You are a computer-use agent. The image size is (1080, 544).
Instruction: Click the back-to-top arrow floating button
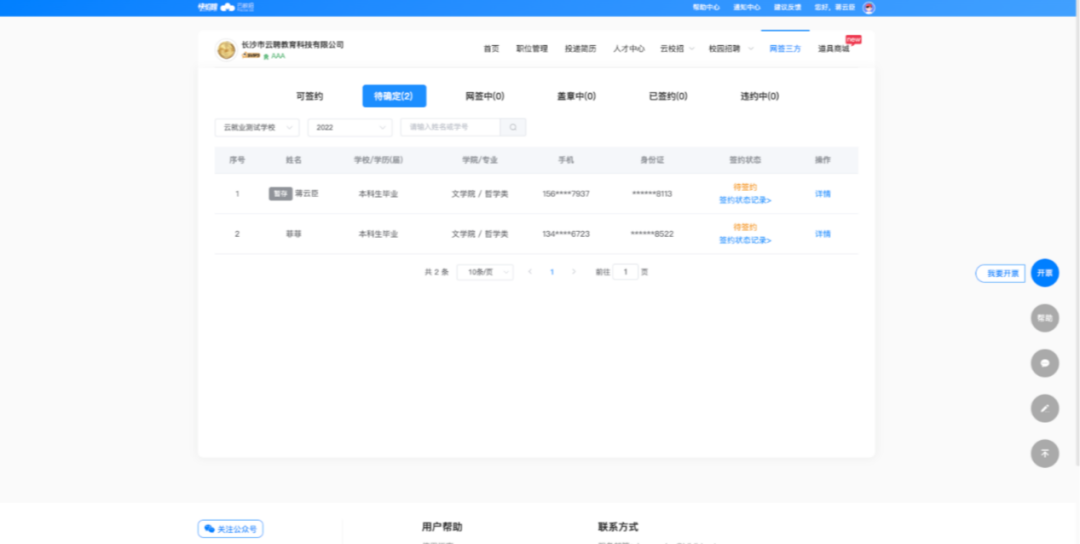(x=1045, y=453)
